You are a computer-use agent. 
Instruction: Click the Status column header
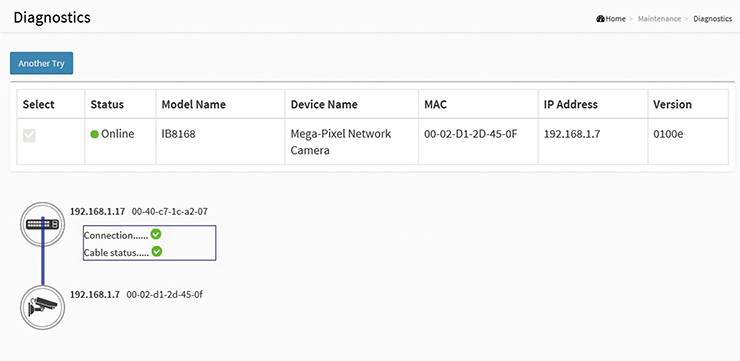[x=107, y=104]
